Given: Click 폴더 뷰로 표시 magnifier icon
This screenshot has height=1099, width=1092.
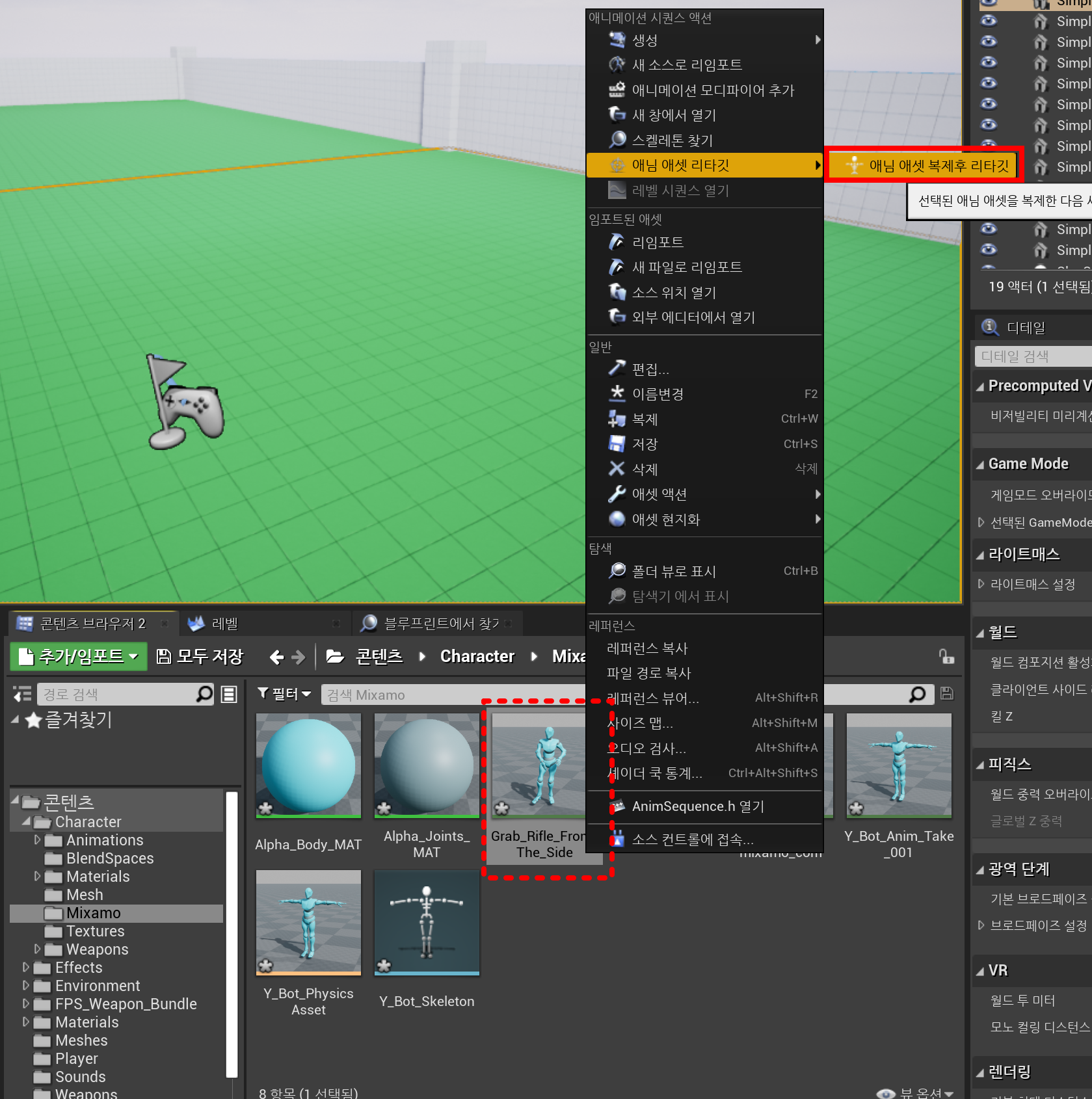Looking at the screenshot, I should click(617, 571).
